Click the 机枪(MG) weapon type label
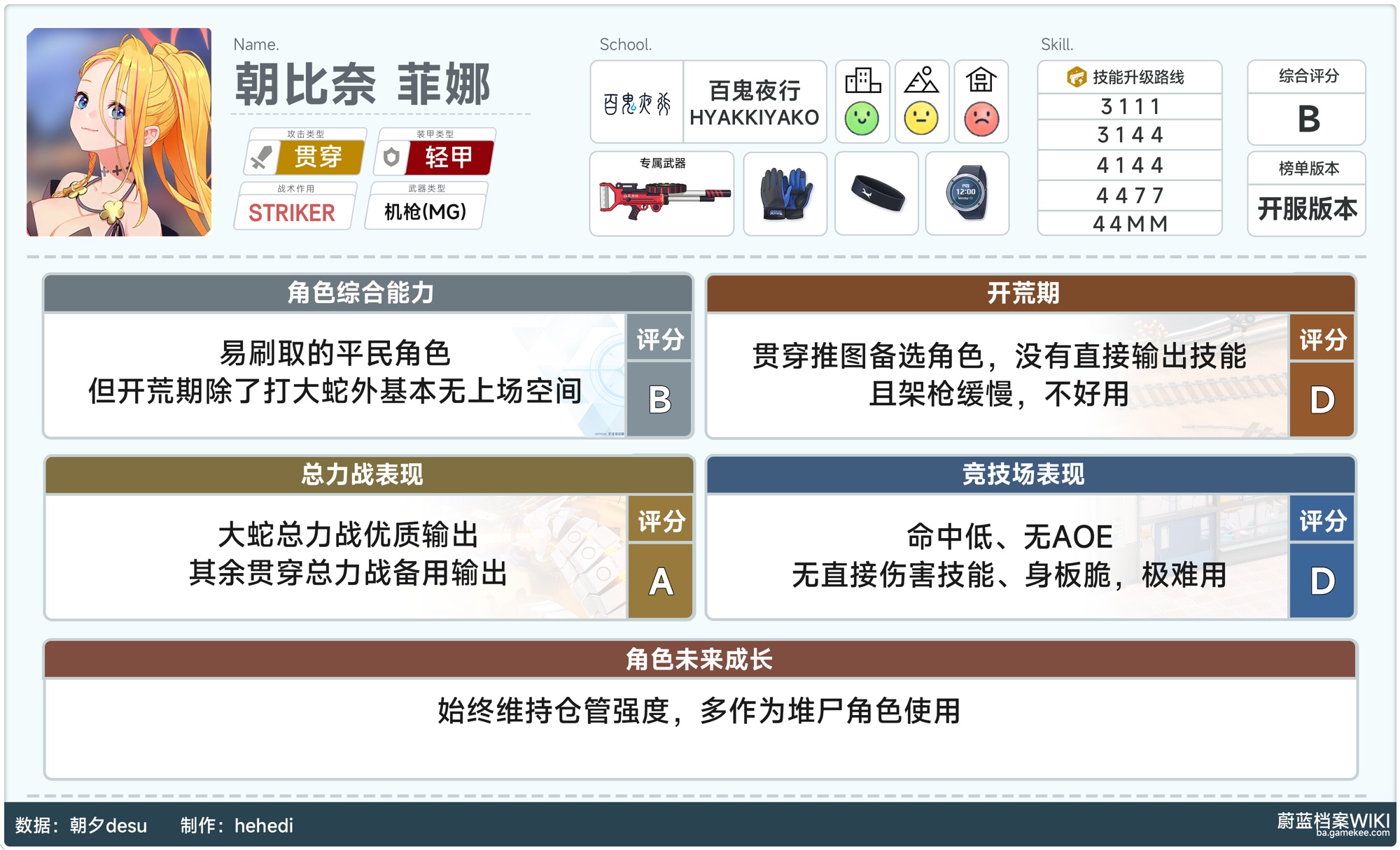 click(x=426, y=212)
